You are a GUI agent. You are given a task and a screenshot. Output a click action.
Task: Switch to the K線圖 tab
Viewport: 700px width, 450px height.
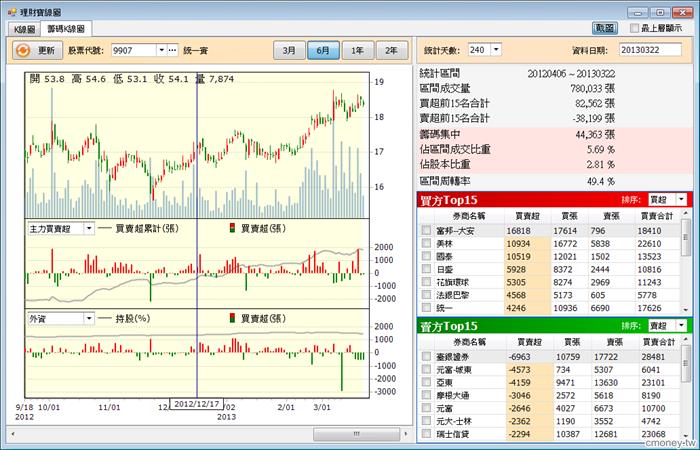click(25, 30)
